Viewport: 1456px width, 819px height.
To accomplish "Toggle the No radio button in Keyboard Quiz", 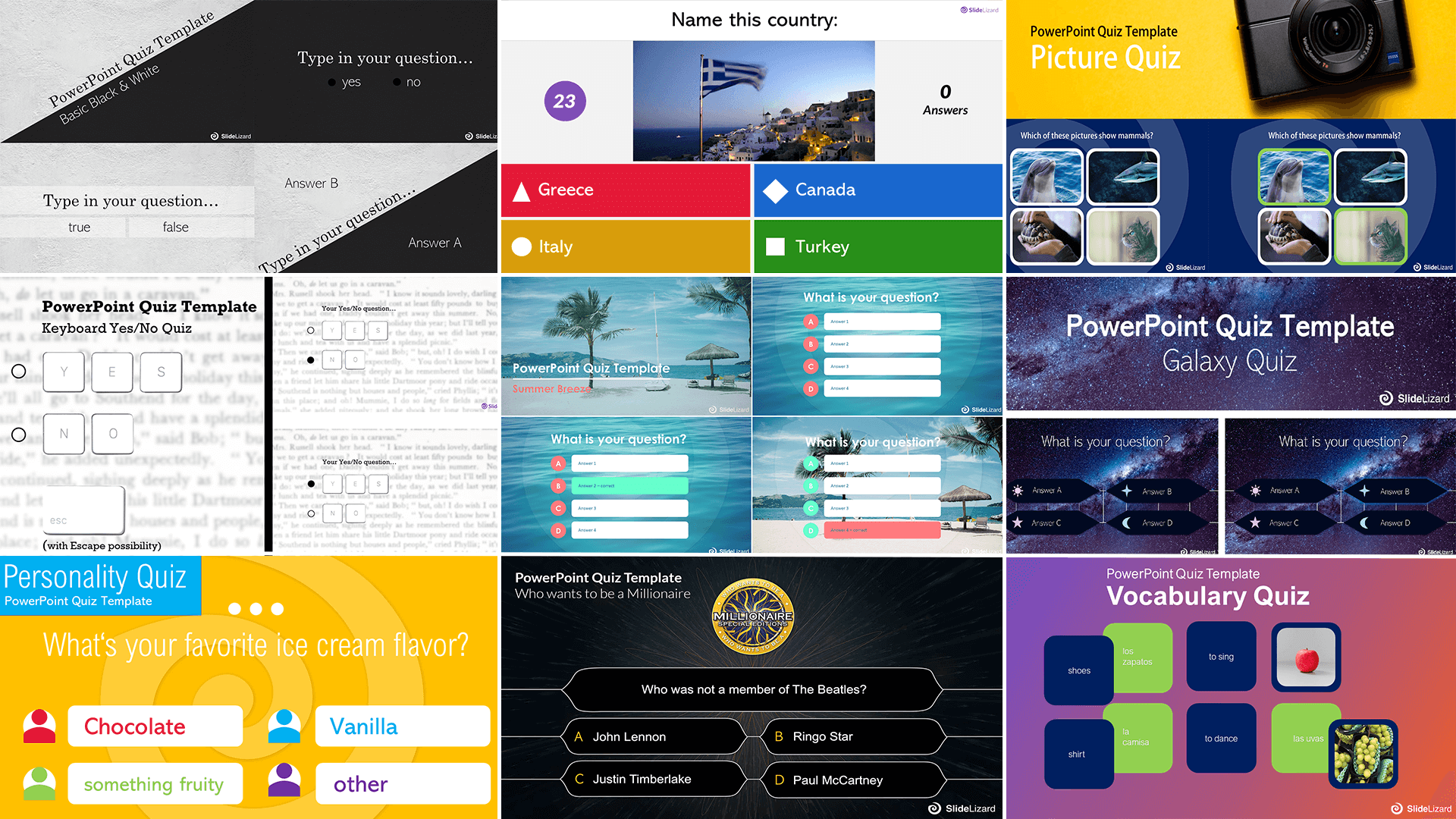I will [x=19, y=433].
